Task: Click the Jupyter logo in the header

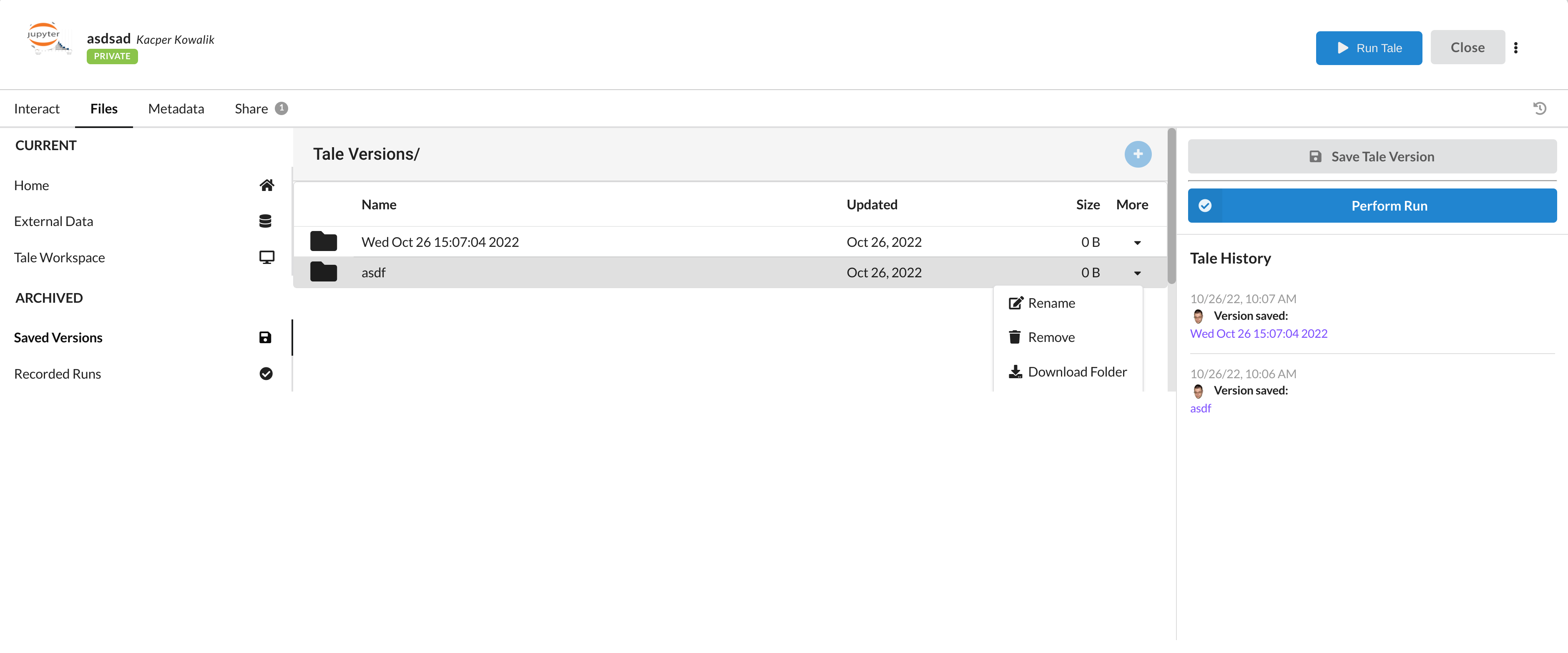Action: coord(48,38)
